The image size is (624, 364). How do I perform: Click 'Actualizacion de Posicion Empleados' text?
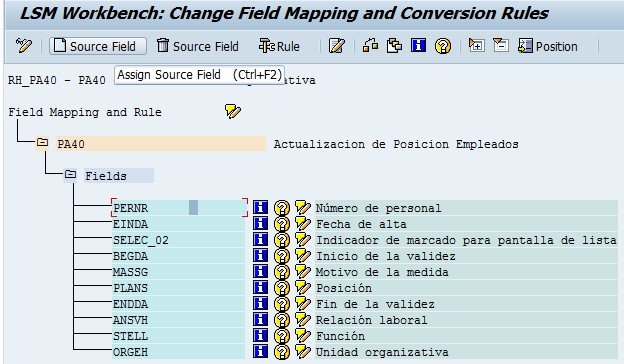396,144
